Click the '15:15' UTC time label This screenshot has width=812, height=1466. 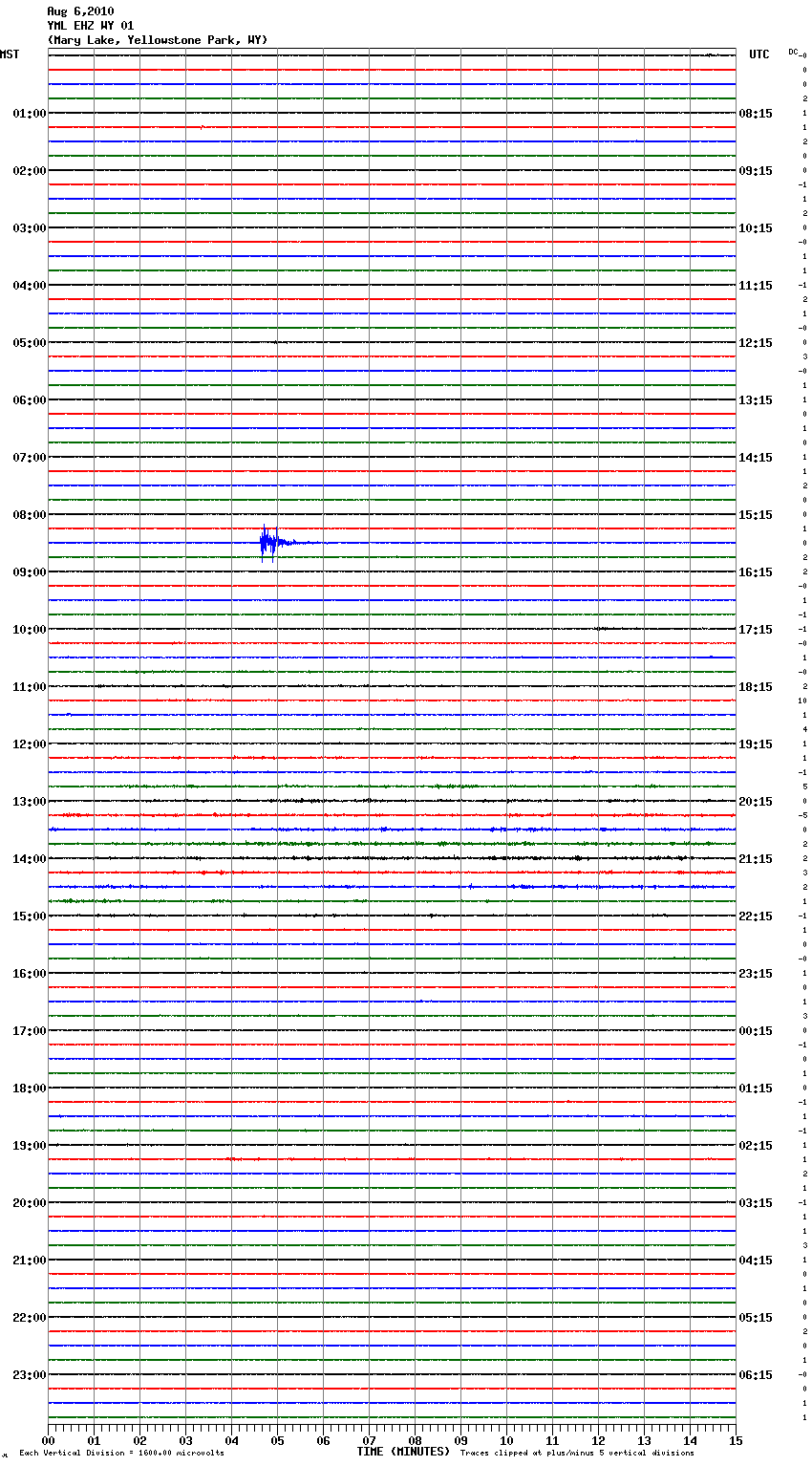[x=756, y=515]
